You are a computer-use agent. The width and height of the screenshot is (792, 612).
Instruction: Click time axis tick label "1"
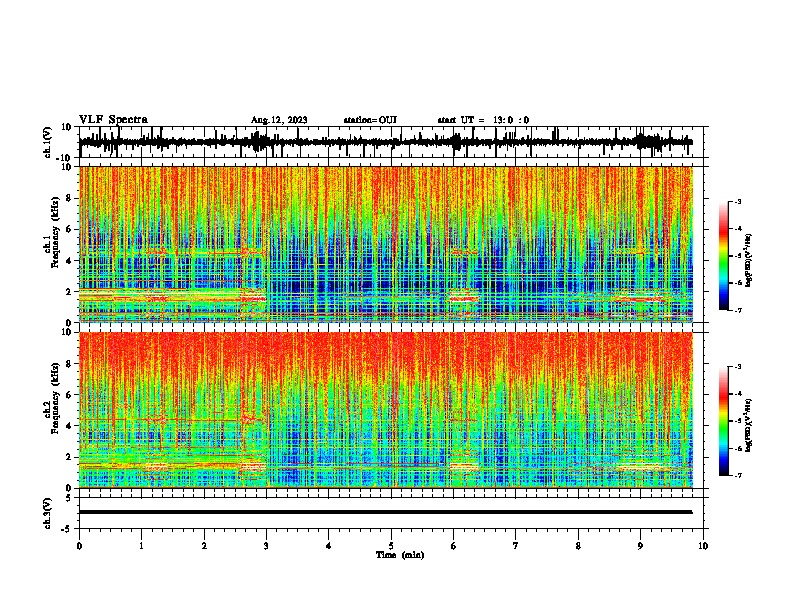pos(141,546)
